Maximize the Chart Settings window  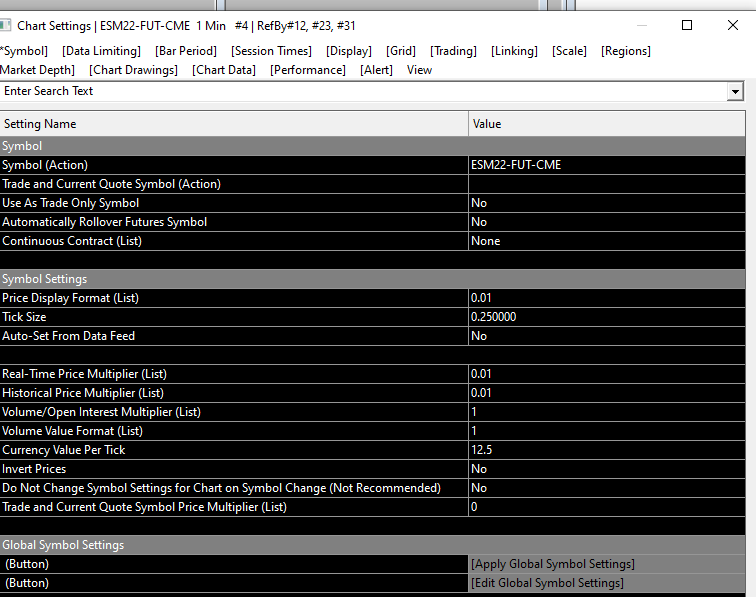coord(687,25)
